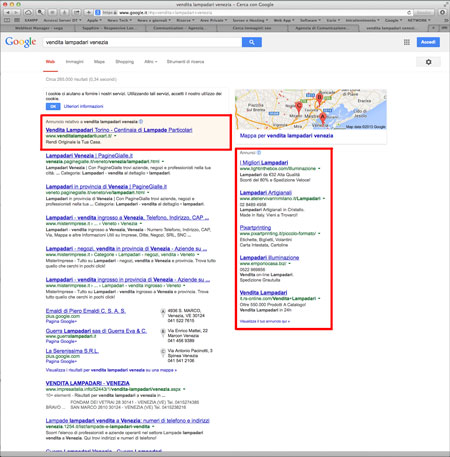Click info icon beside 'Annunci' heading
450x457 pixels.
(x=259, y=153)
